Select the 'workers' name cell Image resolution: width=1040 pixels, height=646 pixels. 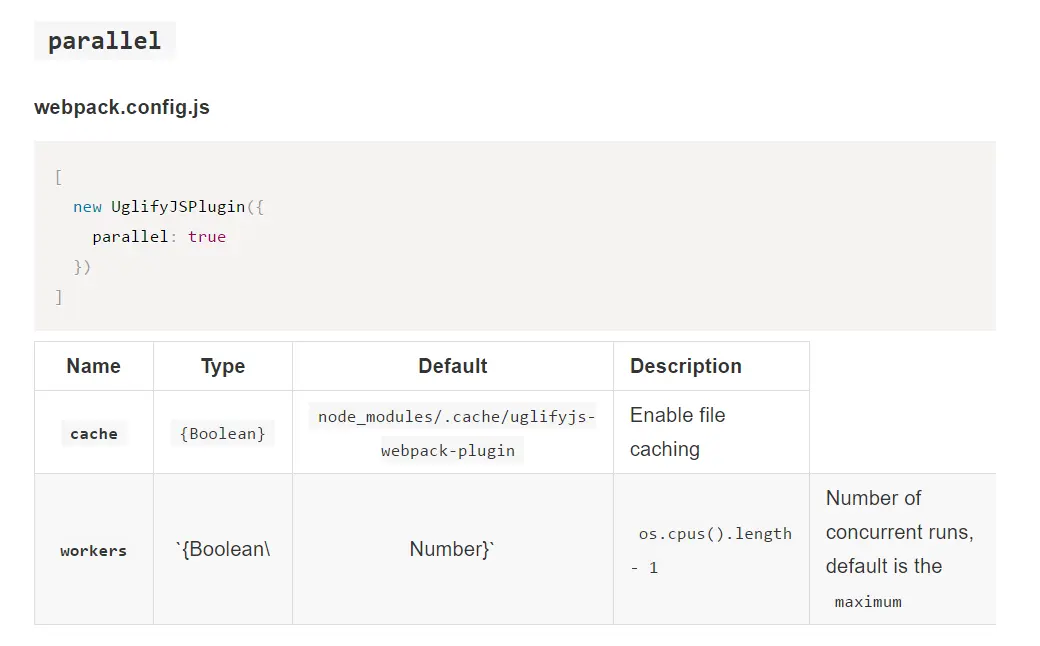point(94,551)
